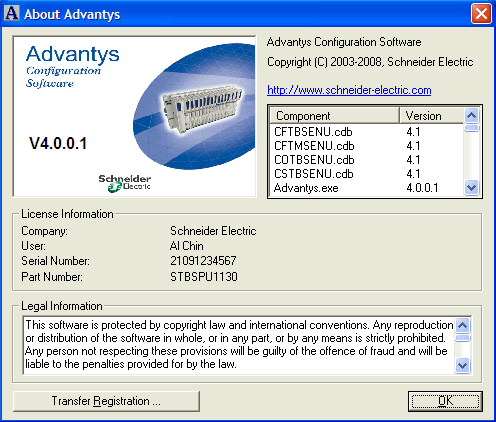Click the Component column header
This screenshot has width=496, height=422.
pos(334,116)
